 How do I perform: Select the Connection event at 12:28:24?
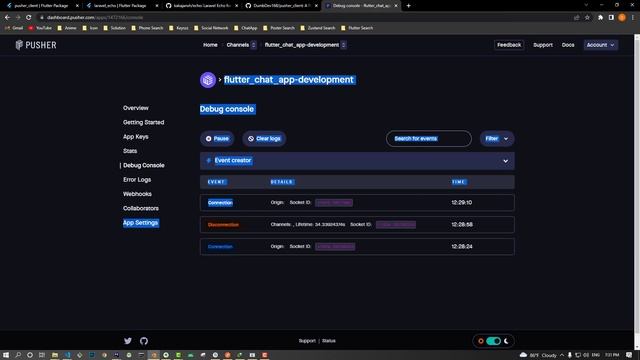357,247
